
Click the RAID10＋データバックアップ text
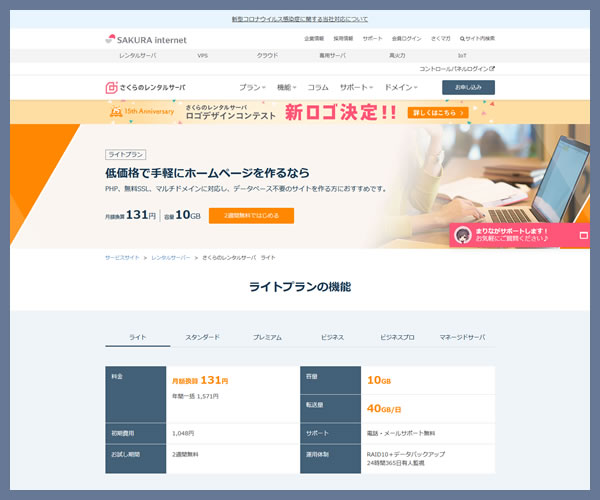(406, 454)
